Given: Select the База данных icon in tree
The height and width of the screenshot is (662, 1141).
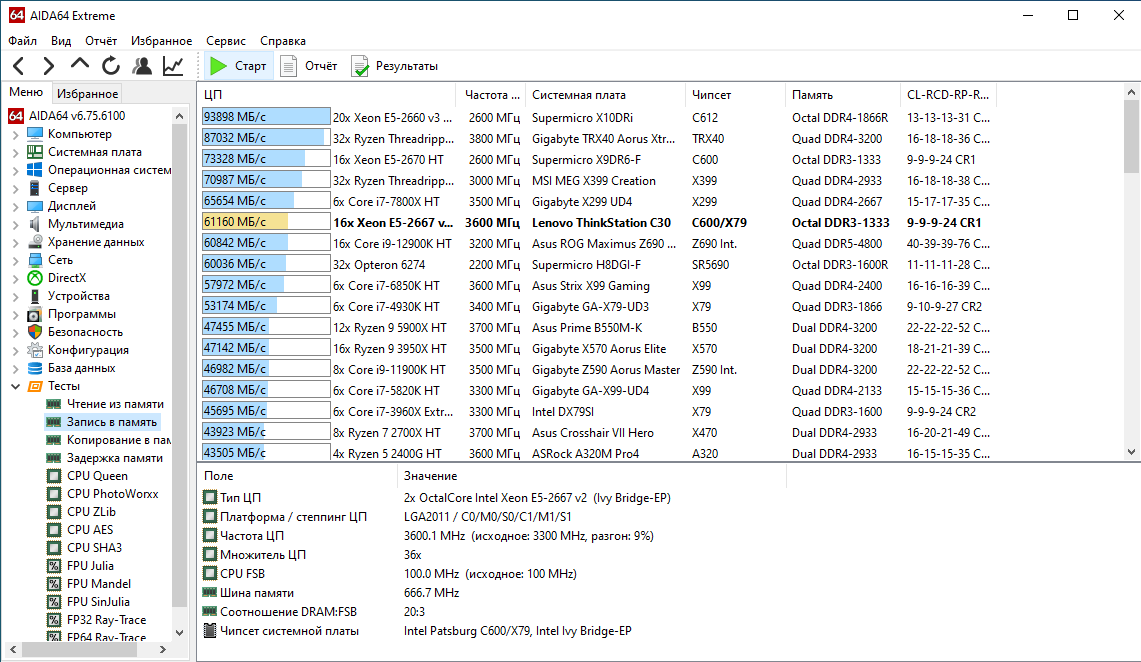Looking at the screenshot, I should pos(35,368).
